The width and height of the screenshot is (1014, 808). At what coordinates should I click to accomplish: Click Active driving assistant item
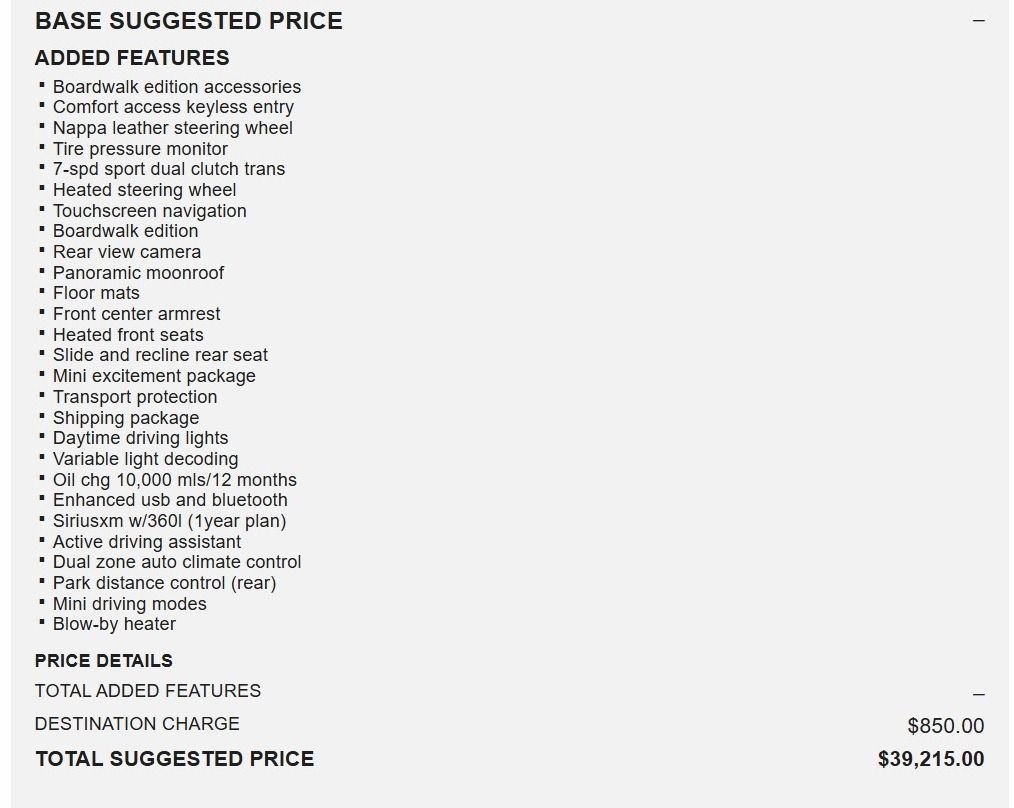point(147,541)
